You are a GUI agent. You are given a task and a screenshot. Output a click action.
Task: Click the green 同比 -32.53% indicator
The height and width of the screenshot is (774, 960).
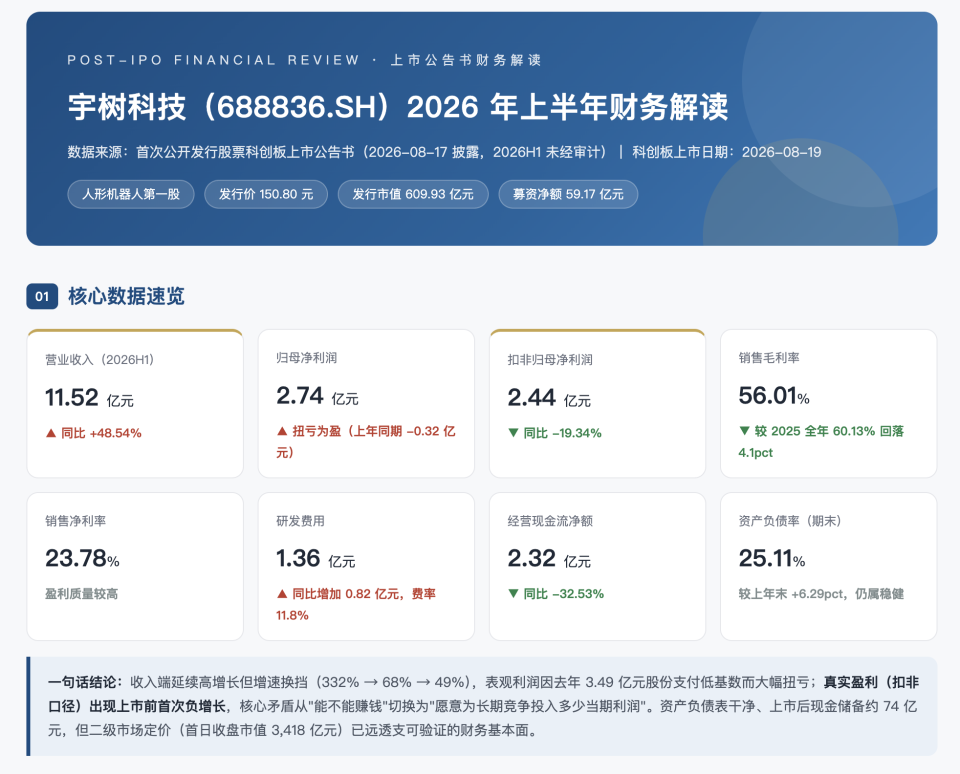[556, 594]
